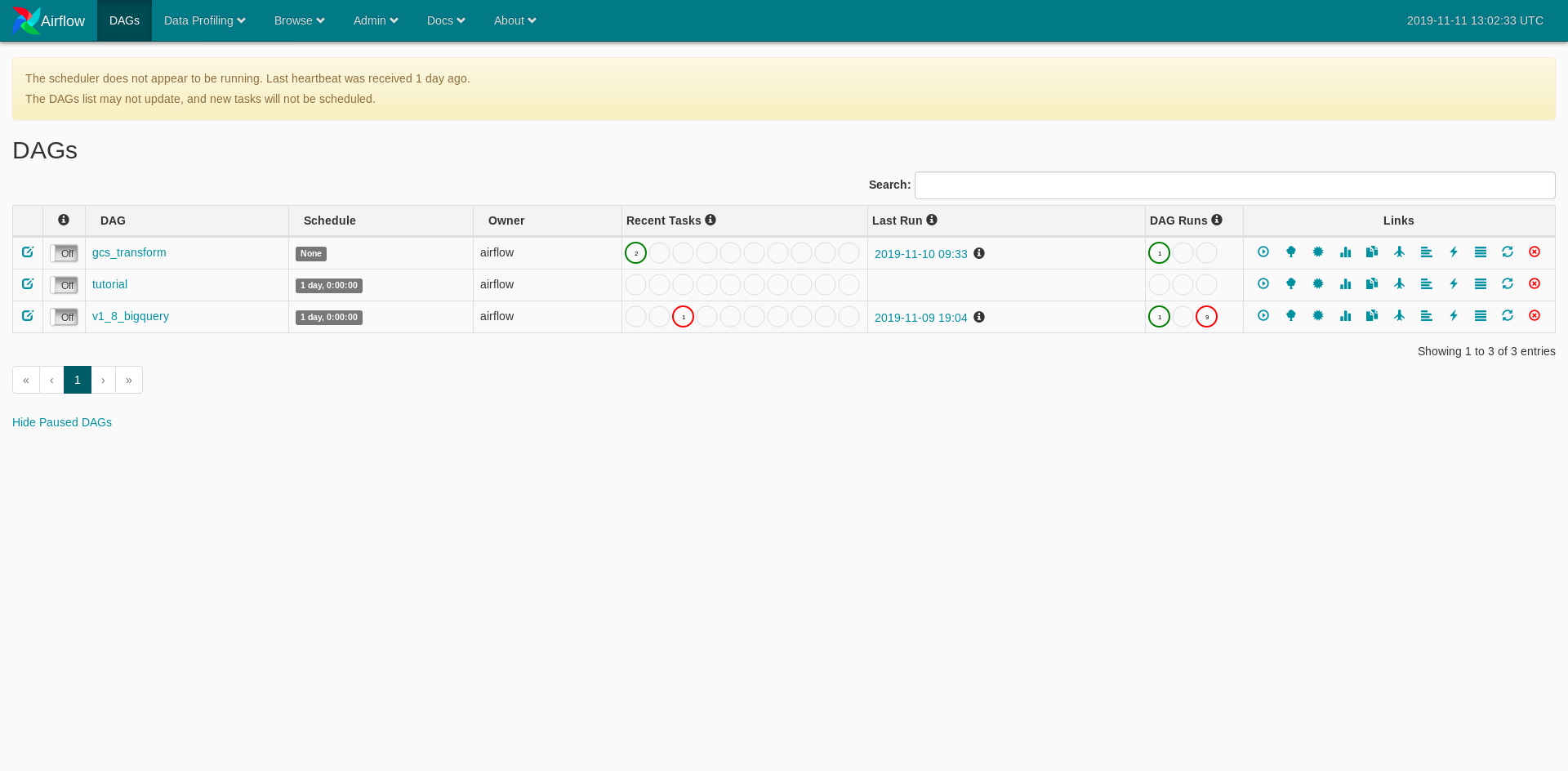Open Gantt View for tutorial DAG

click(x=1427, y=284)
